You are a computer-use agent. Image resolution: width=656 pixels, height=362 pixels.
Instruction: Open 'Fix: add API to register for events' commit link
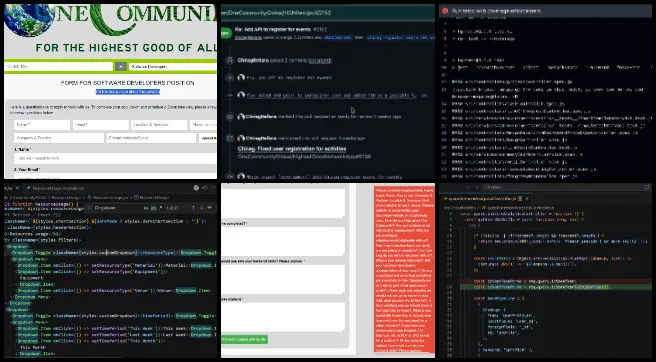[x=289, y=77]
